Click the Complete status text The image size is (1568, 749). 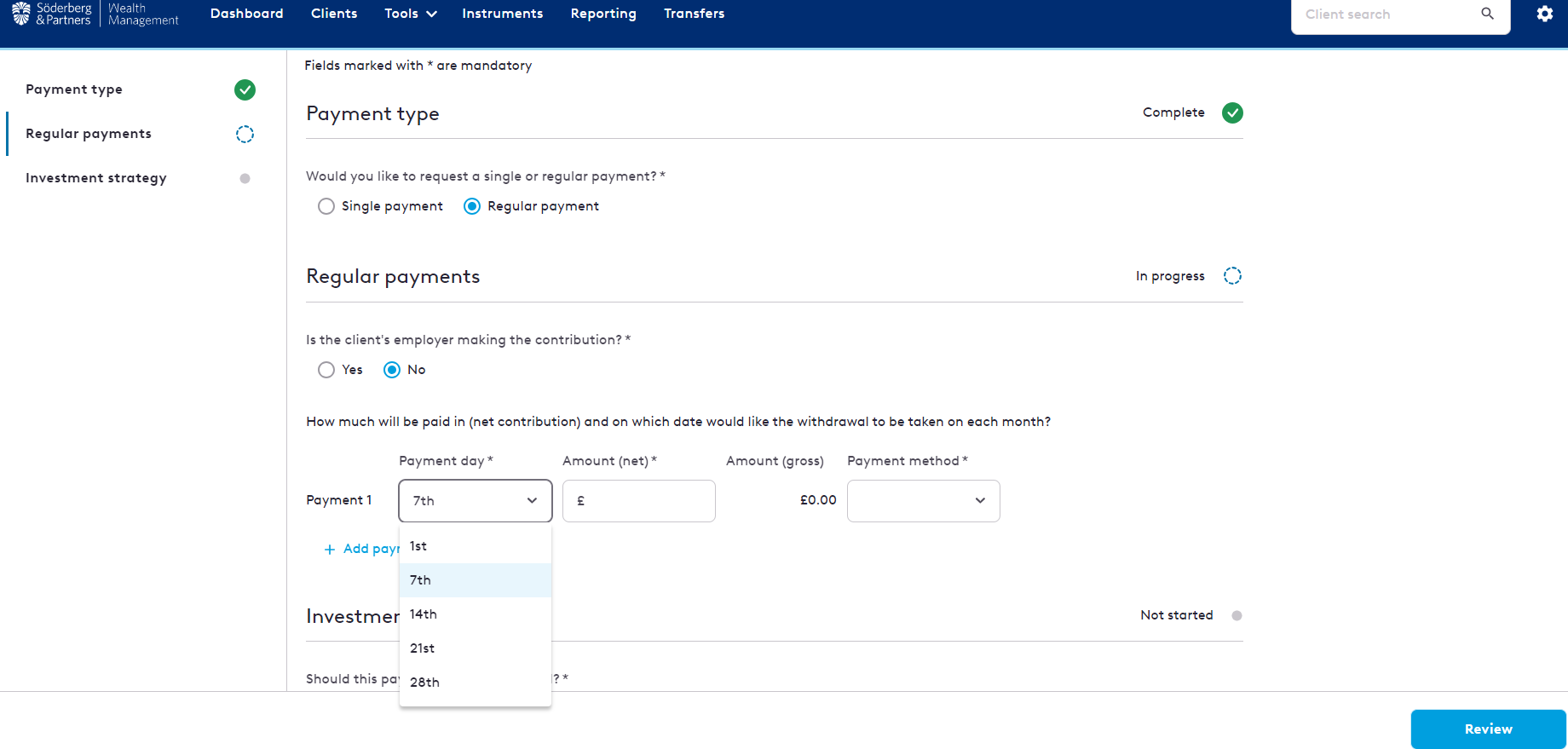pos(1173,112)
